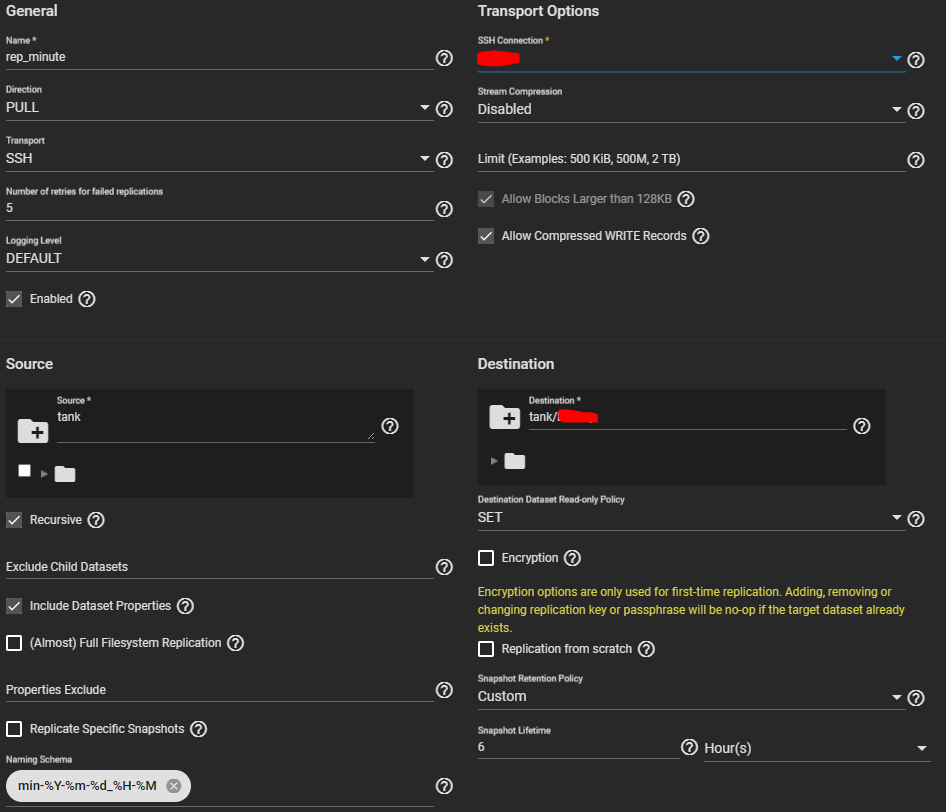
Task: Expand the Source folder tree node
Action: tap(44, 473)
